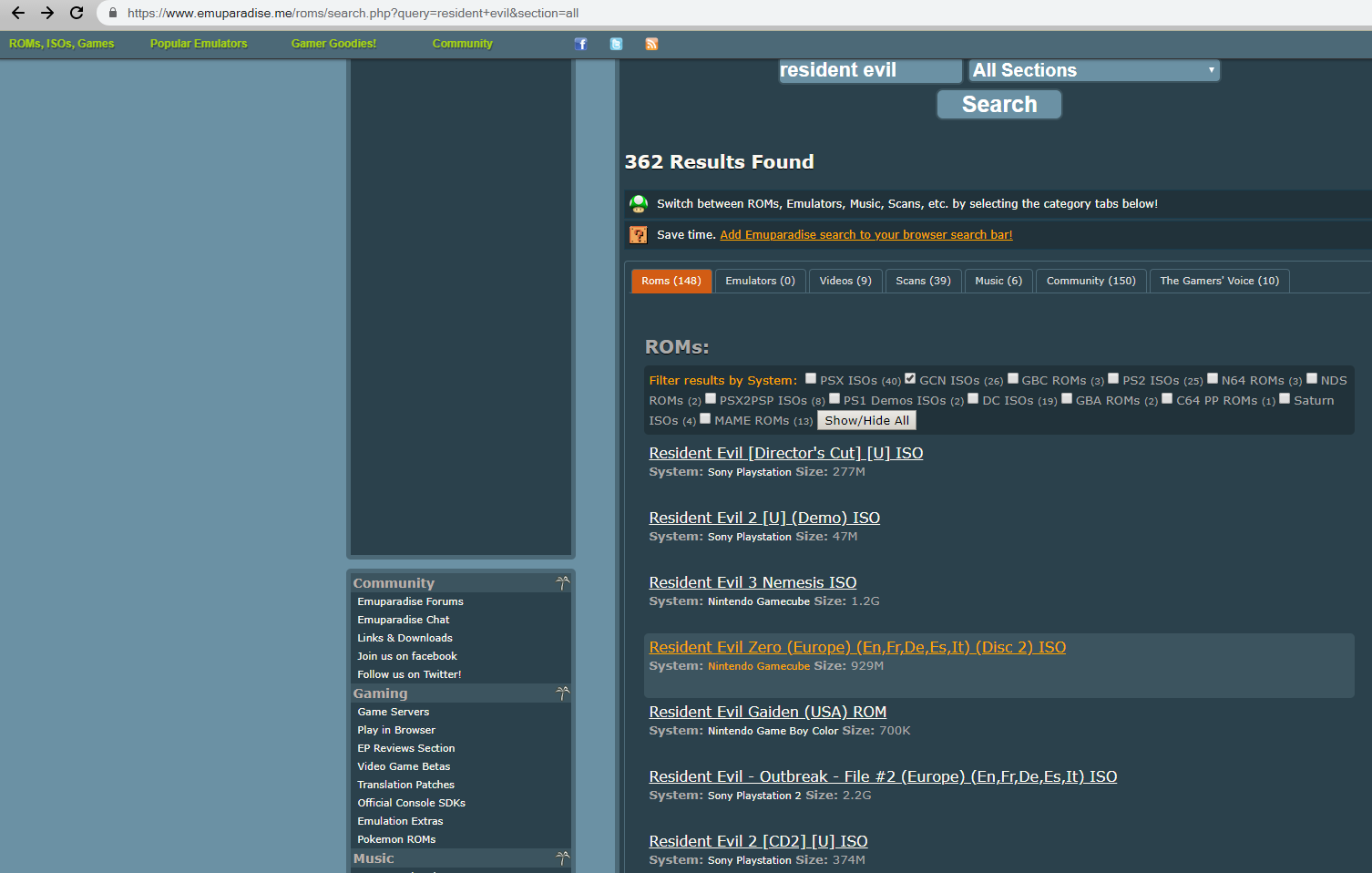Switch to Emulators (0) tab
This screenshot has height=873, width=1372.
(x=760, y=281)
